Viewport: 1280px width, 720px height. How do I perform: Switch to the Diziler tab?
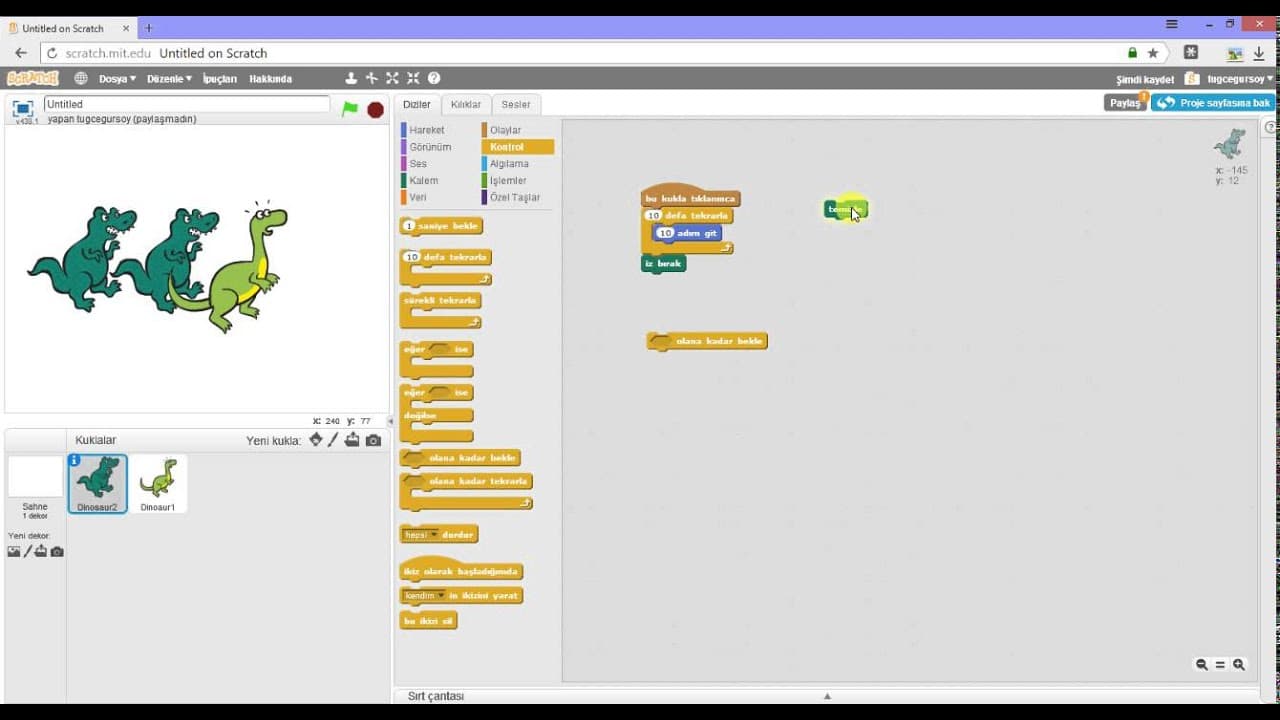pos(417,104)
